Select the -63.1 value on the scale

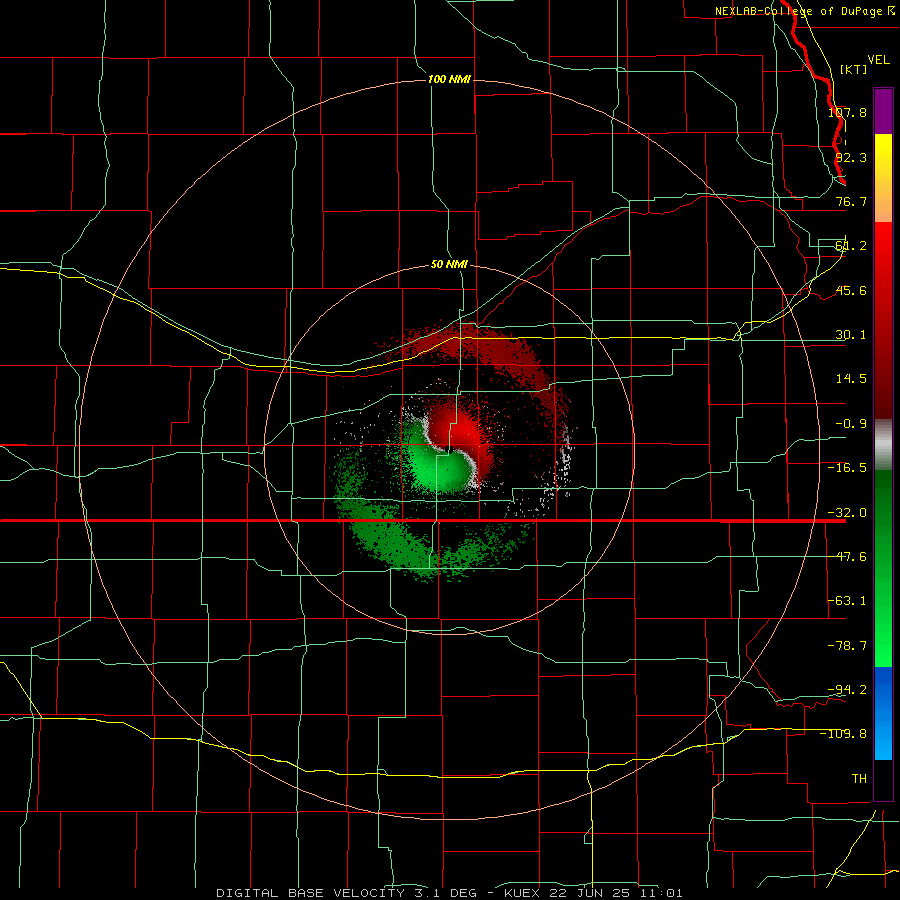(847, 601)
